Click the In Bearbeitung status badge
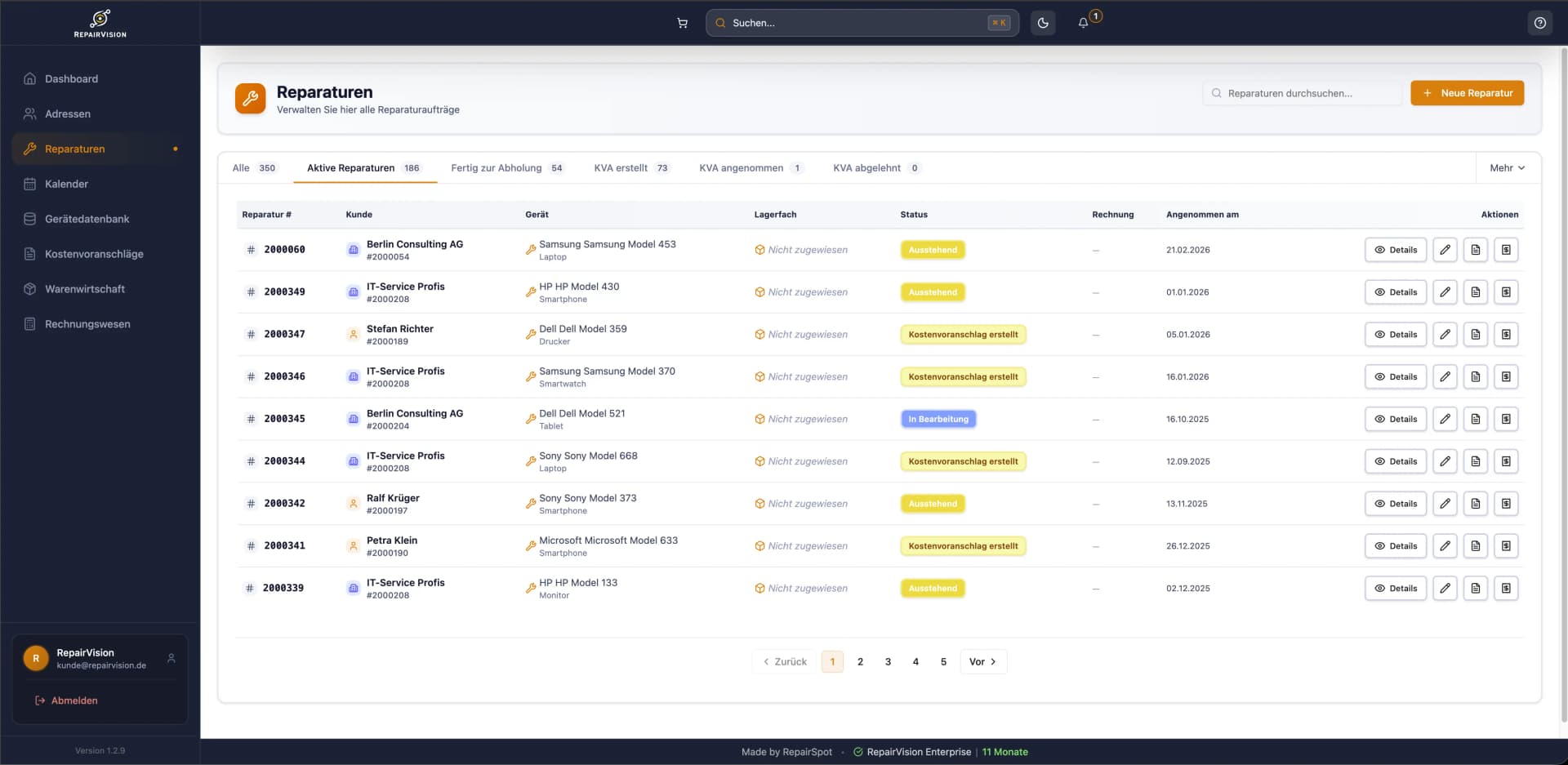1568x765 pixels. [x=938, y=419]
